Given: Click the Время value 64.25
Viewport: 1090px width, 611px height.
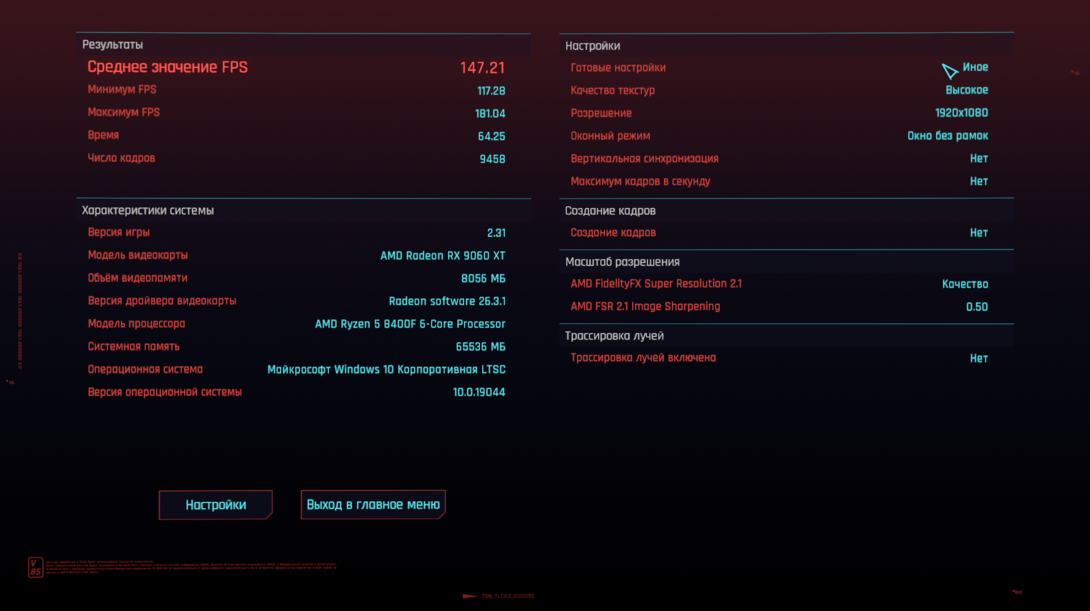Looking at the screenshot, I should click(491, 137).
